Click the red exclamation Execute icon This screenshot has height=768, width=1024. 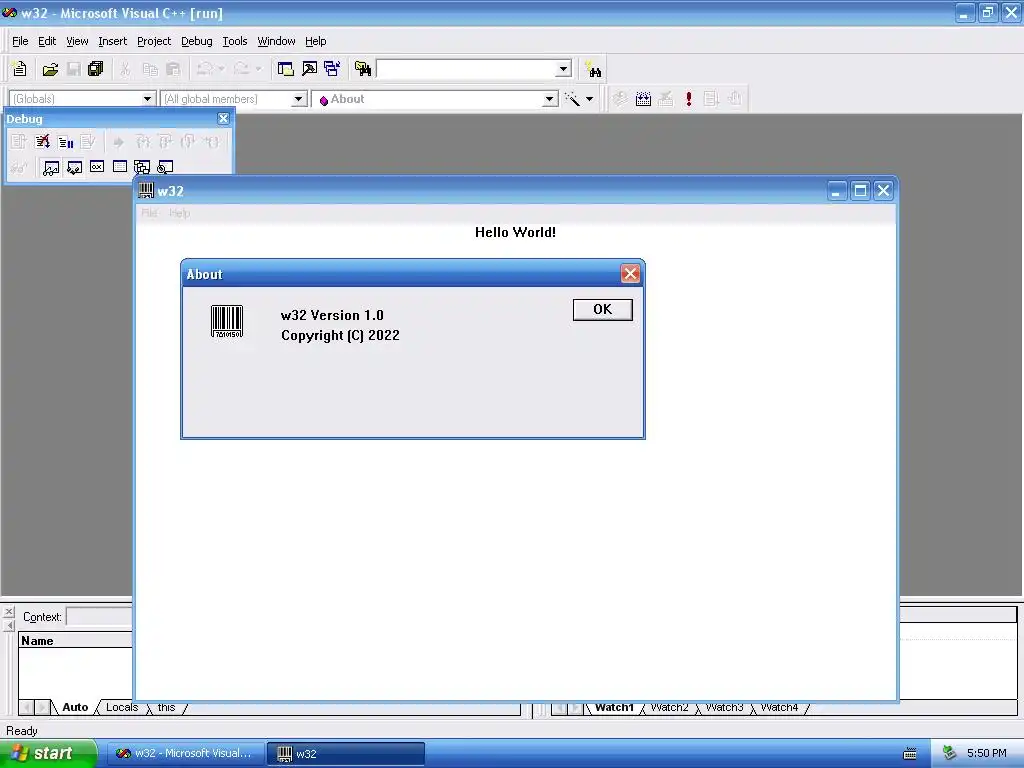pos(688,99)
